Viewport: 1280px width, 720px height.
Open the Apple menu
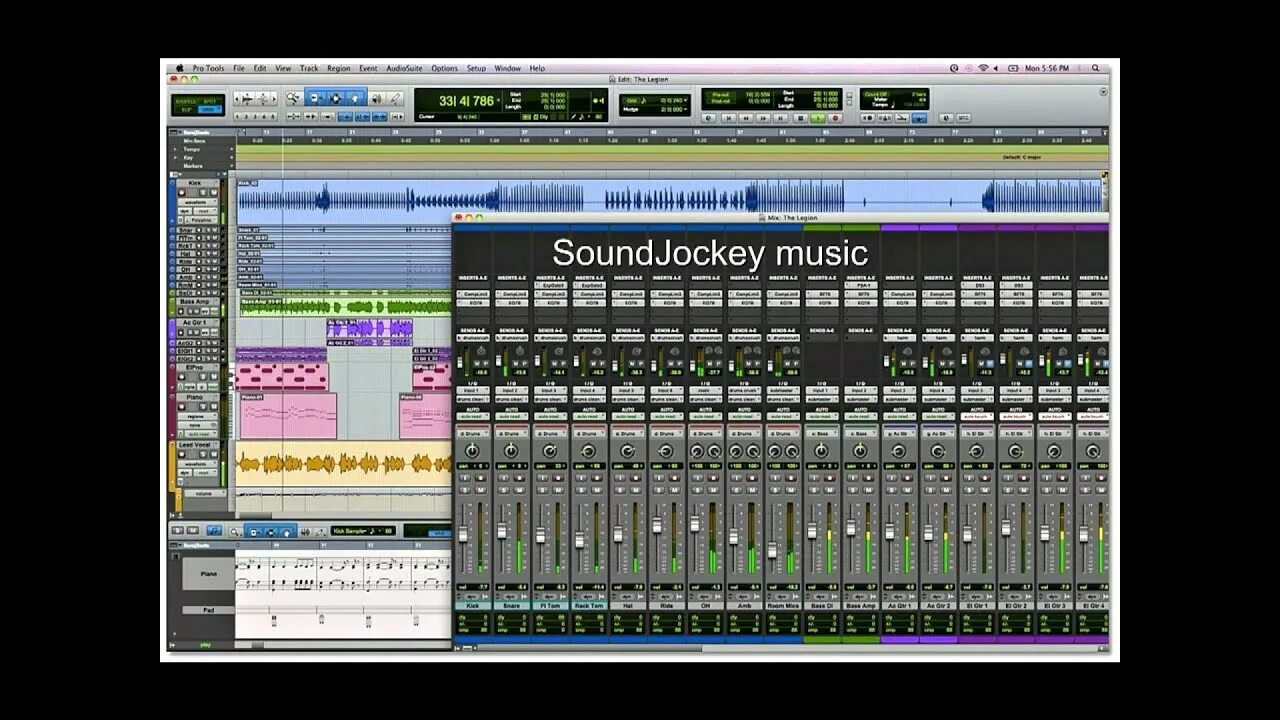tap(180, 68)
